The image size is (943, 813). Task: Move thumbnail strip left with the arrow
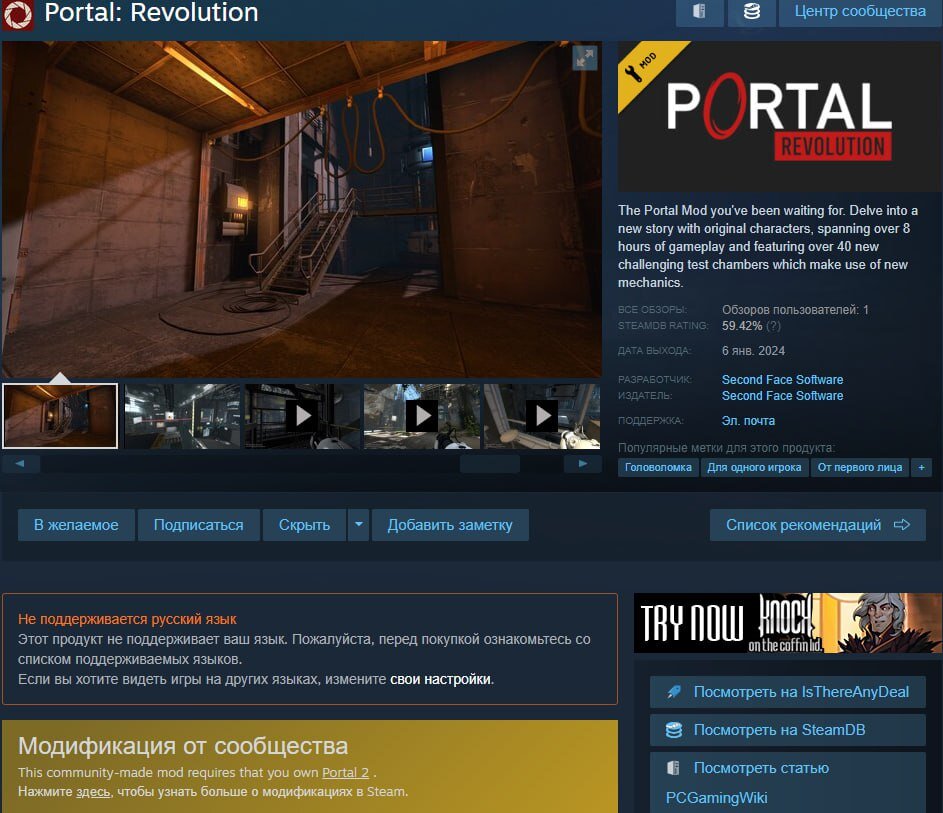[20, 464]
